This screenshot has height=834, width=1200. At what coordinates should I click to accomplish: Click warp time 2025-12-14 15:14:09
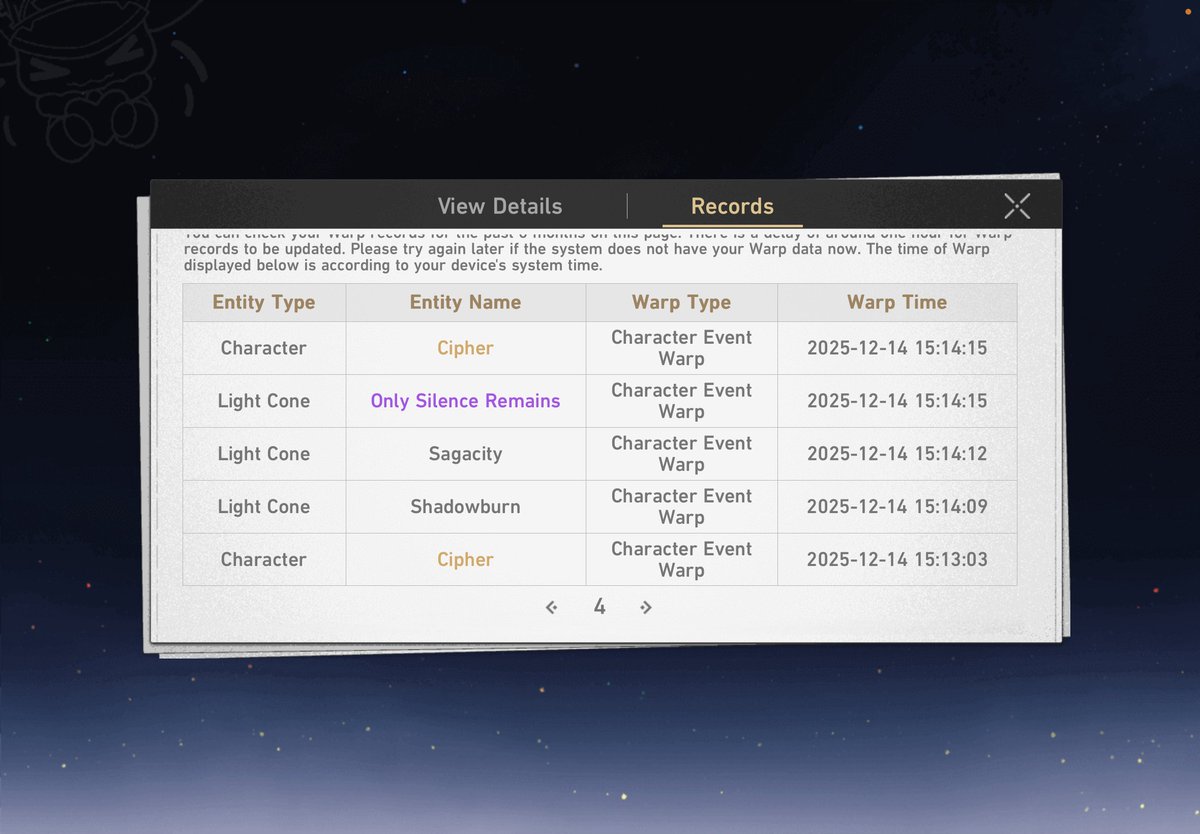(x=897, y=507)
